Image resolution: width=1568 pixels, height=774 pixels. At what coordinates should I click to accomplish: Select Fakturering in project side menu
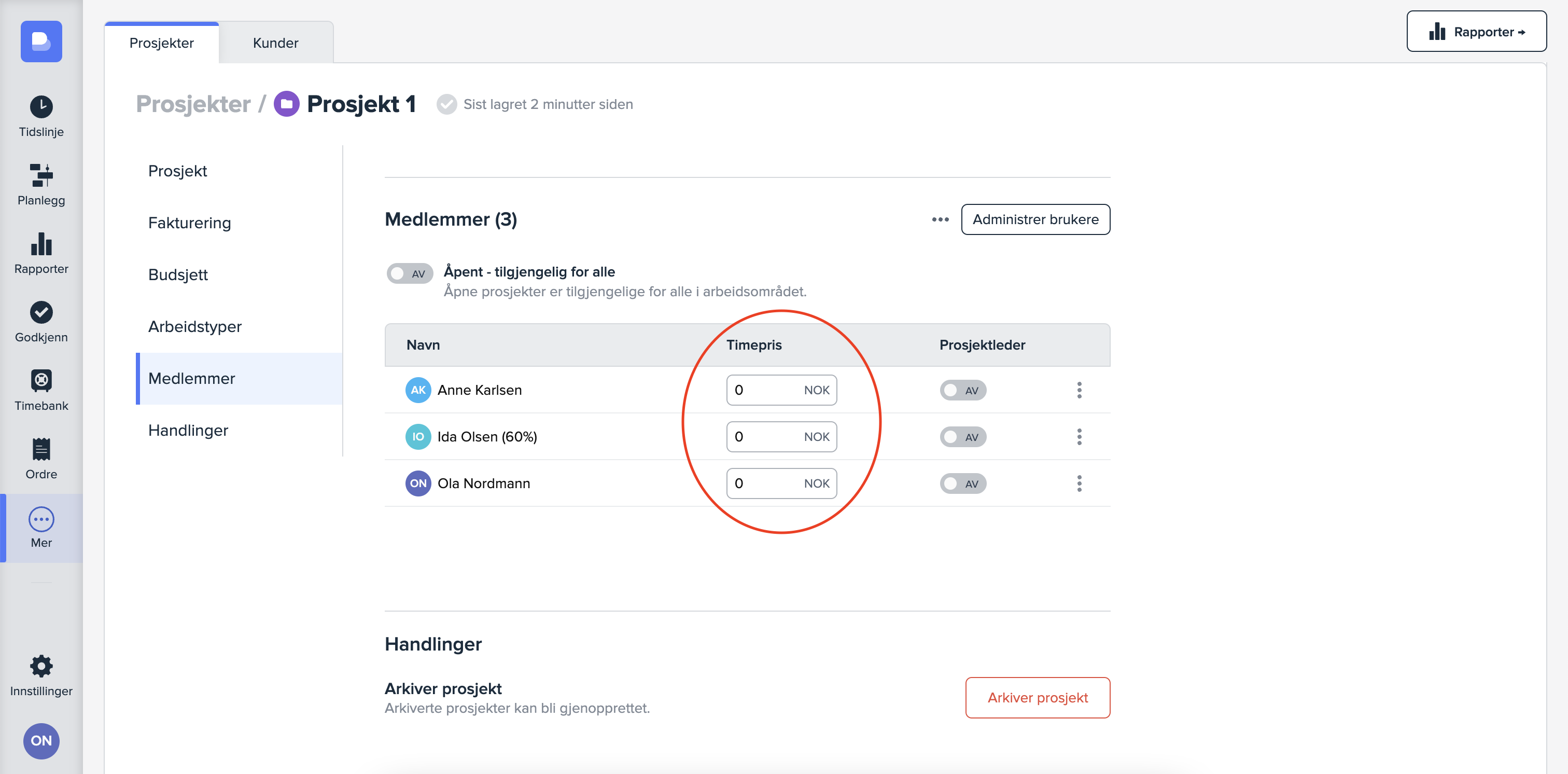point(189,223)
